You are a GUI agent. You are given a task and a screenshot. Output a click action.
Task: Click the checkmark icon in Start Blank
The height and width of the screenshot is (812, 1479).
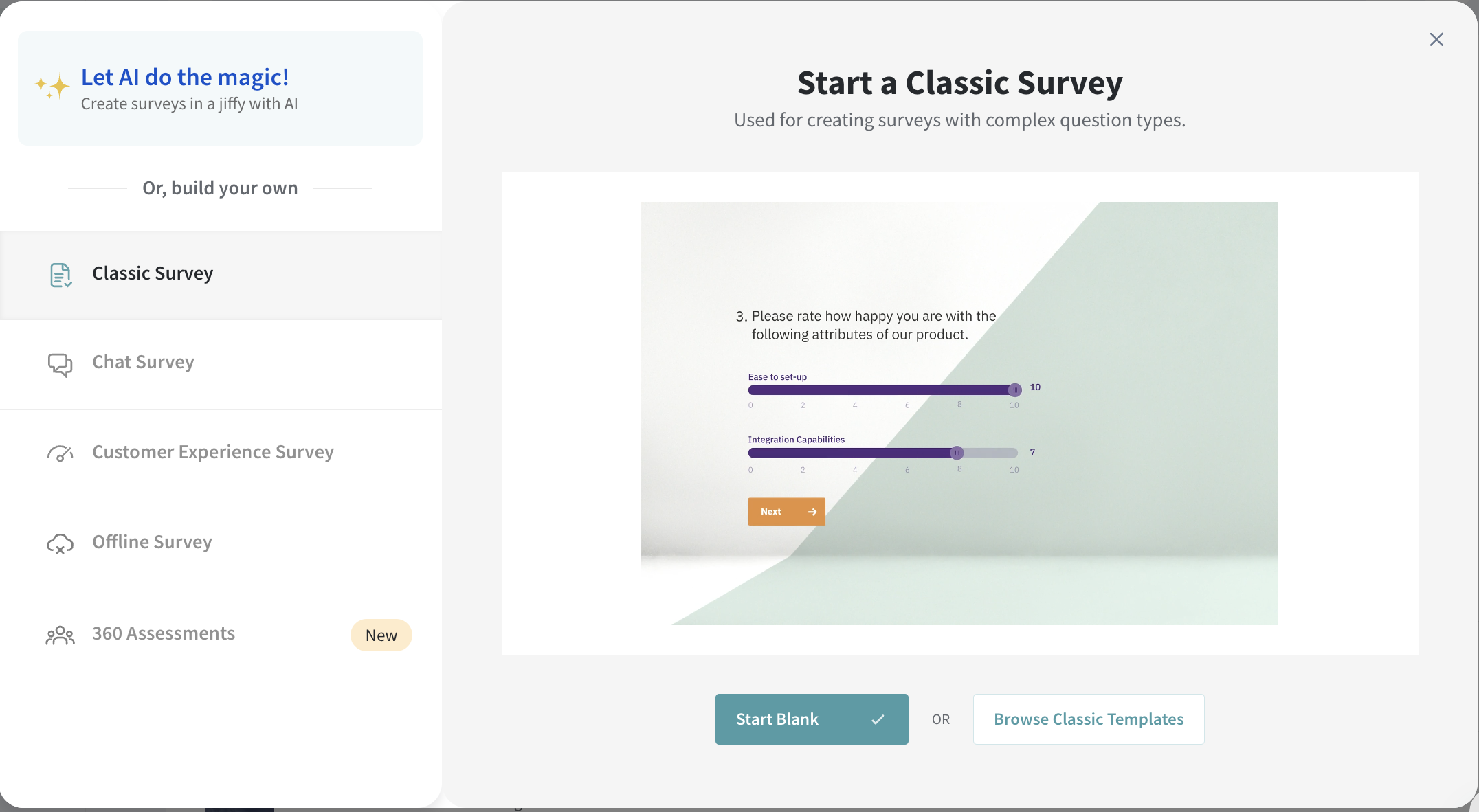point(878,719)
